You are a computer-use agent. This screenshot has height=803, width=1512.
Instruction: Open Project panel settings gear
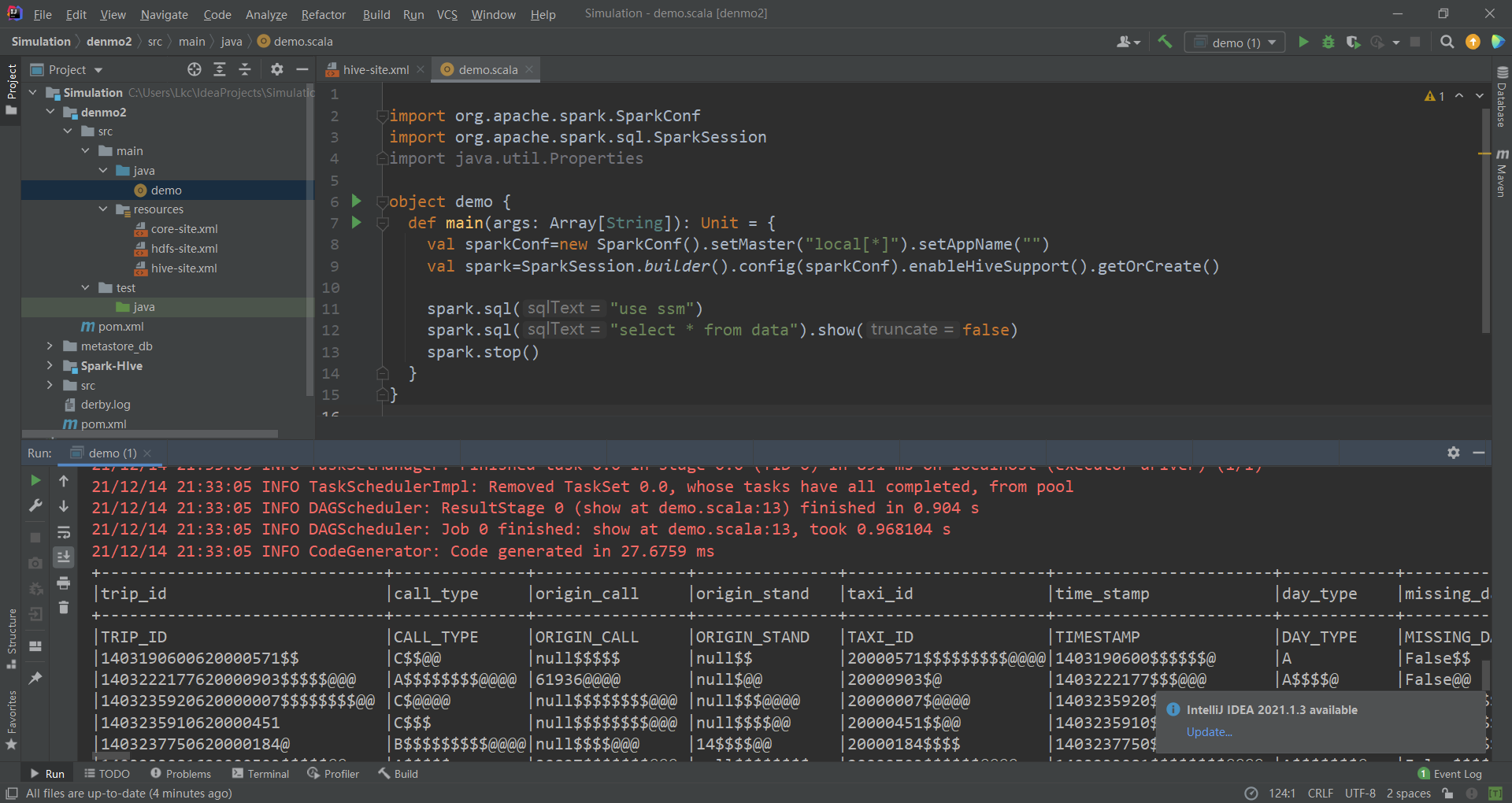click(x=276, y=69)
